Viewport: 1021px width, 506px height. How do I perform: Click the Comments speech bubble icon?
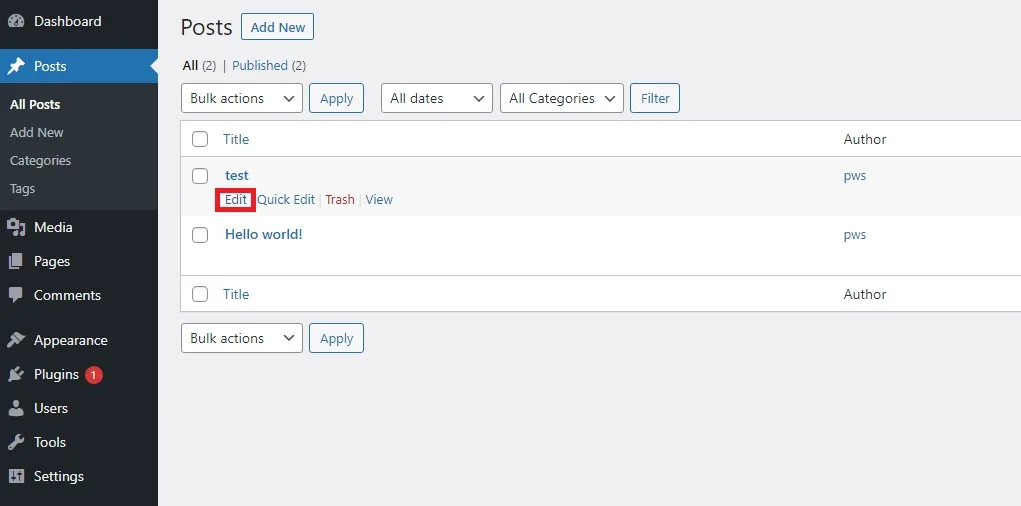(16, 295)
